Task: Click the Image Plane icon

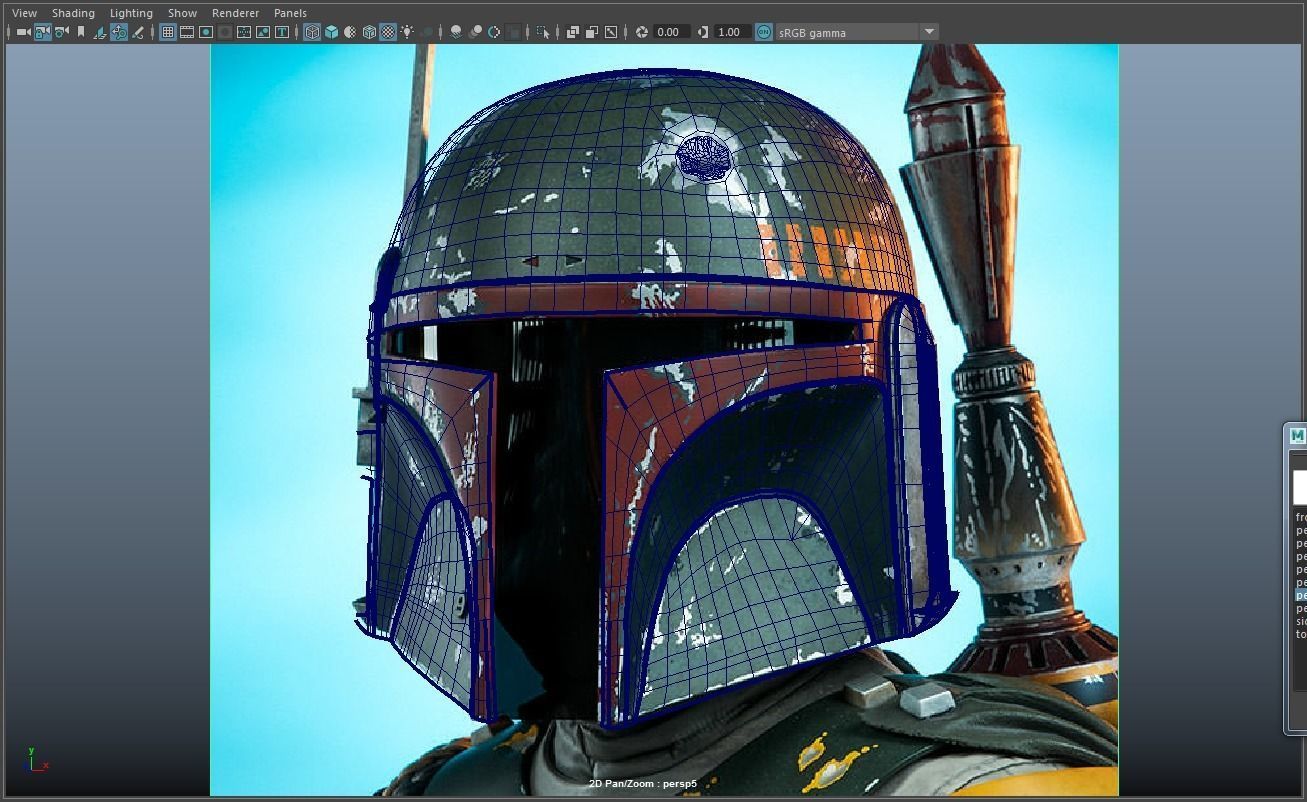Action: (x=100, y=32)
